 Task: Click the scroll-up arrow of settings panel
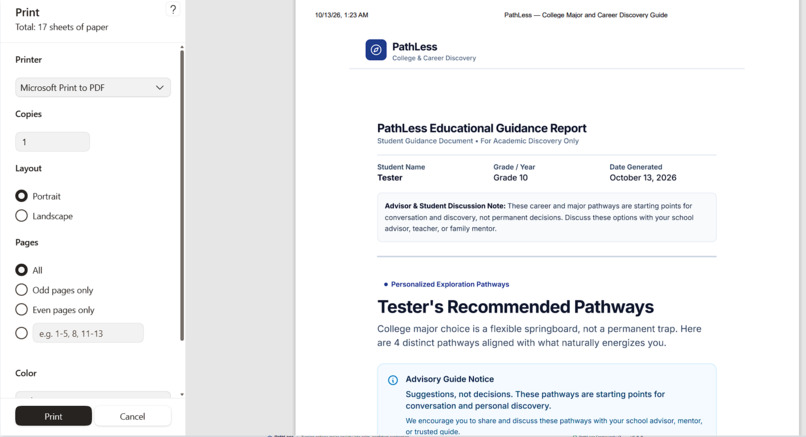point(182,47)
